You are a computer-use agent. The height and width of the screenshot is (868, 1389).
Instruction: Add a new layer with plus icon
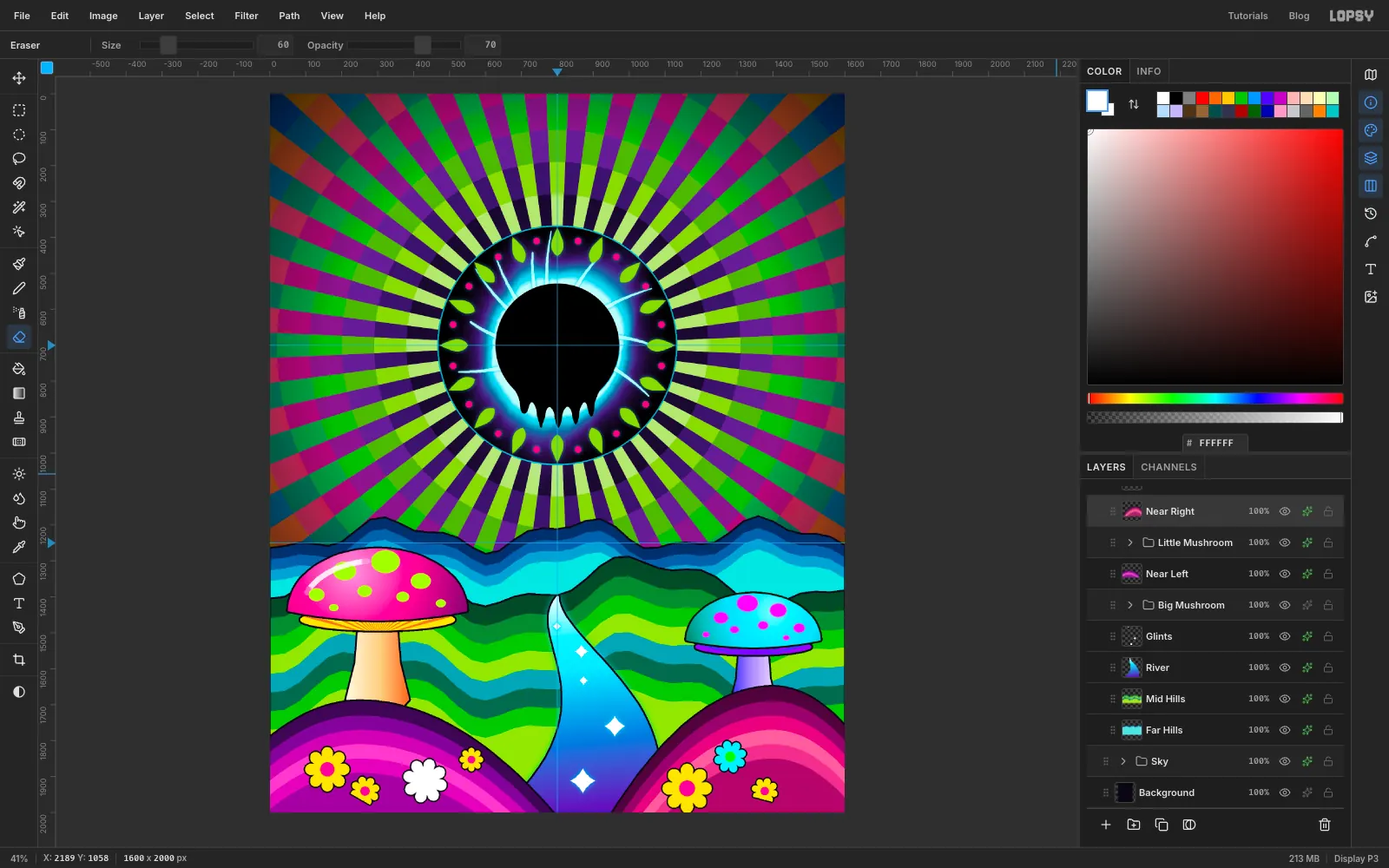click(x=1106, y=825)
